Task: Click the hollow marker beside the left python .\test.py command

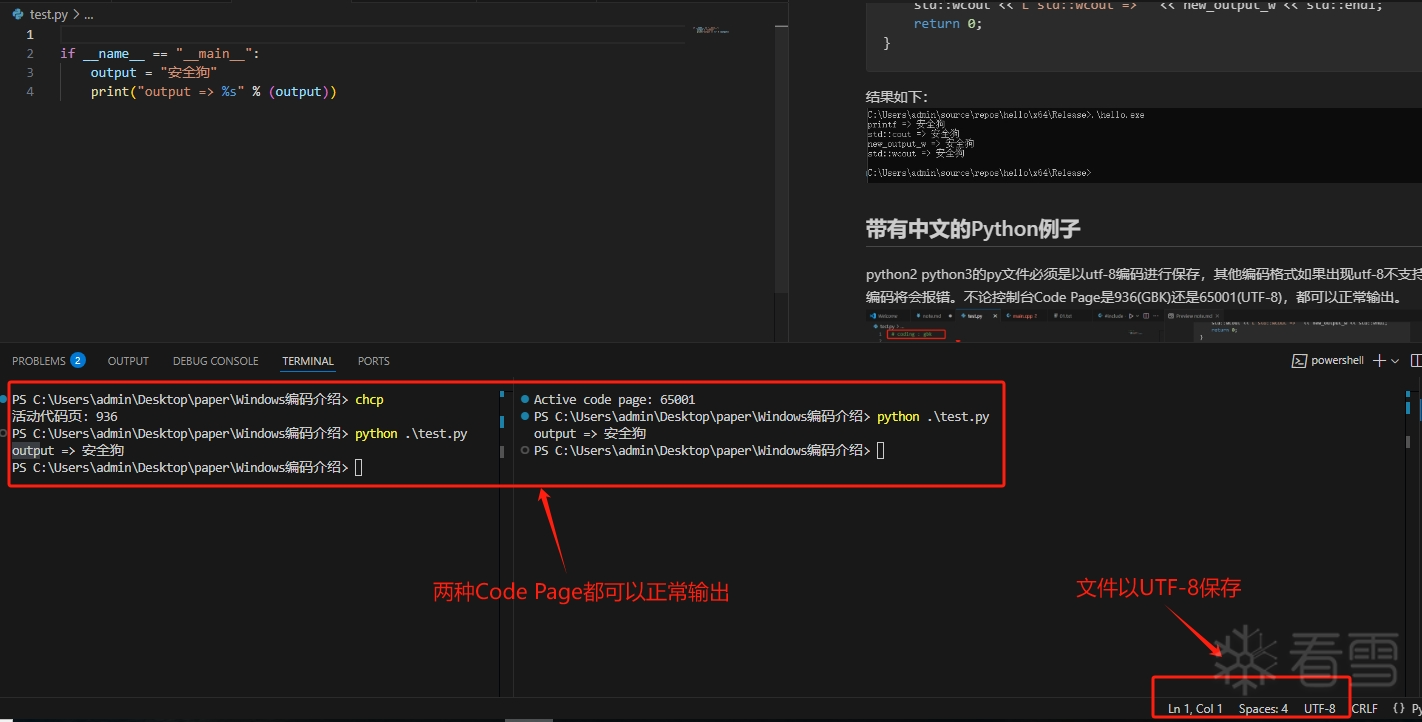Action: coord(5,433)
